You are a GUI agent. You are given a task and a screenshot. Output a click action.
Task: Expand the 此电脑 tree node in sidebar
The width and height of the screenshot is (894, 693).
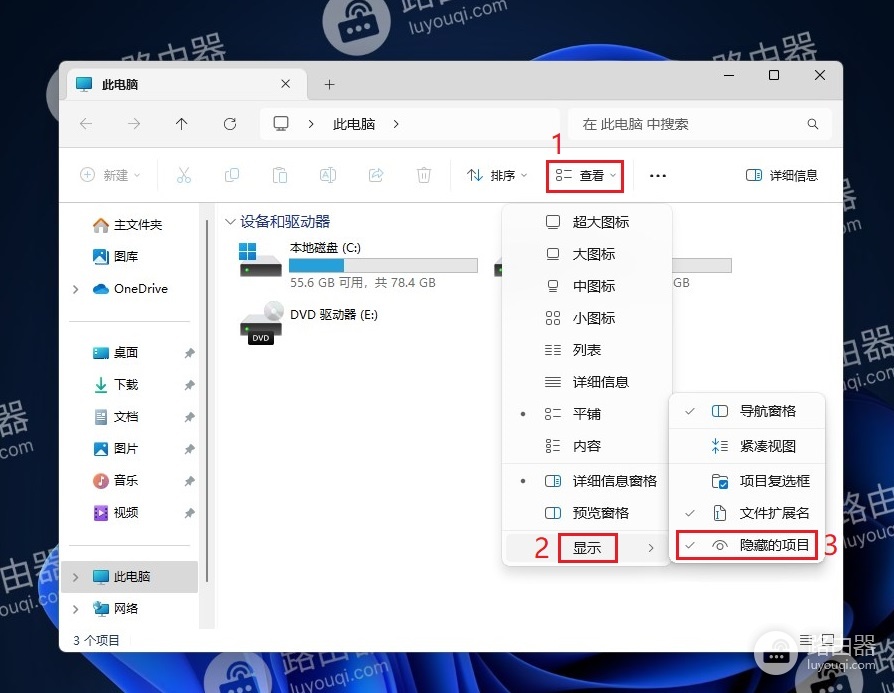pyautogui.click(x=75, y=577)
